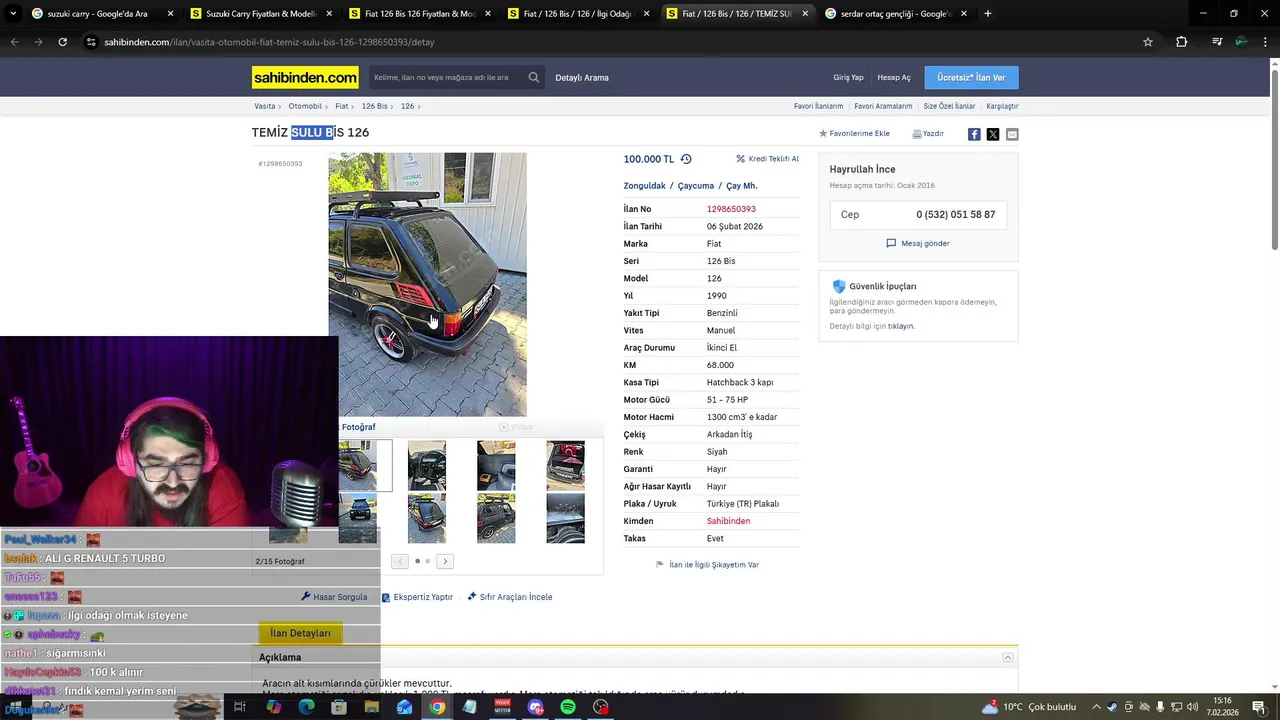Click the red Sahibinden Kimden value
This screenshot has height=720, width=1280.
pos(728,521)
